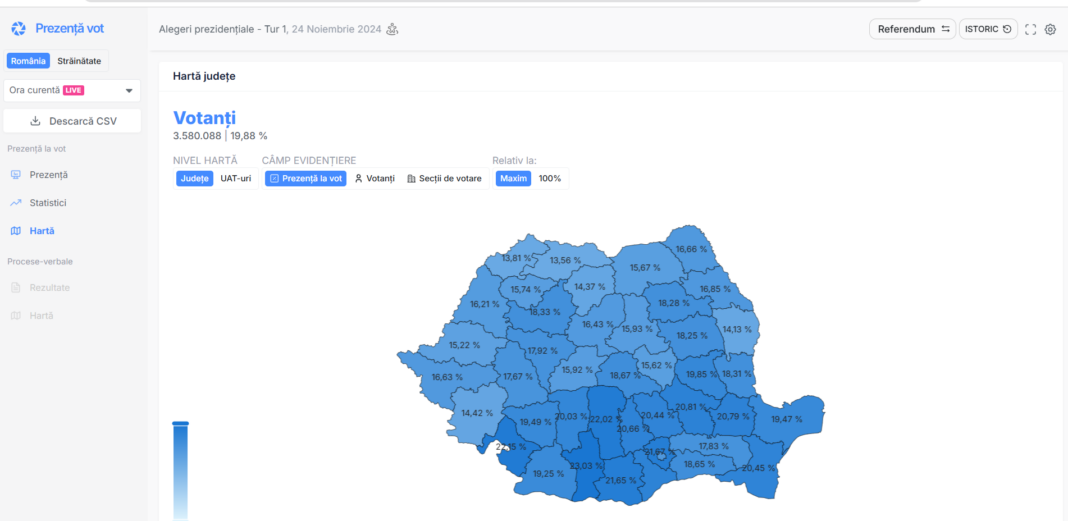Open the Referendum election switcher
Screen dimensions: 1068x521
click(x=913, y=29)
